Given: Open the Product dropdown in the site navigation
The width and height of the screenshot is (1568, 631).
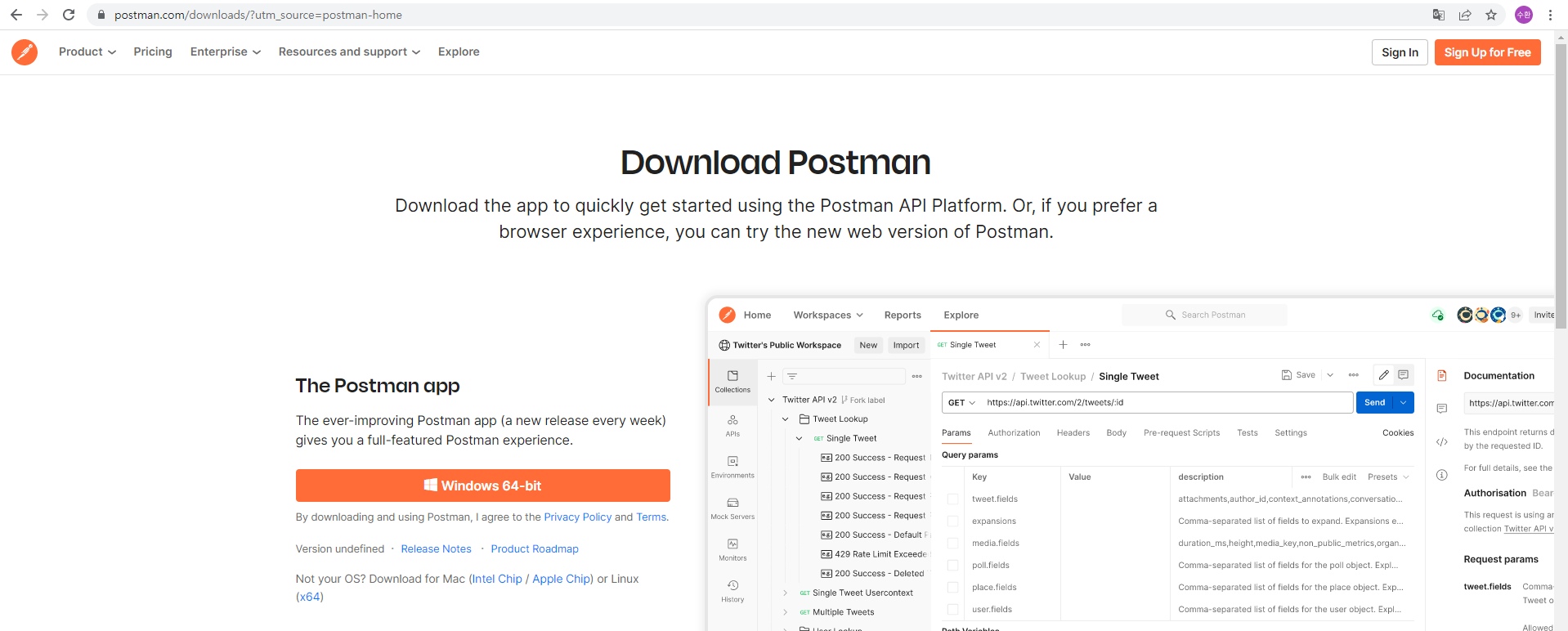Looking at the screenshot, I should (x=87, y=51).
